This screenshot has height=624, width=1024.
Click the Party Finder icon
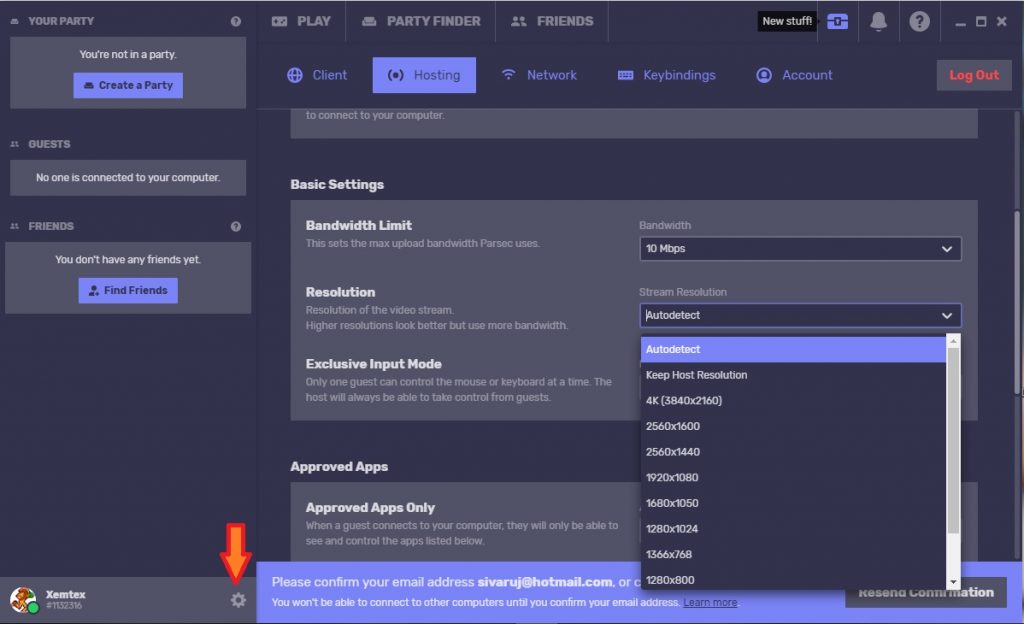tap(369, 22)
